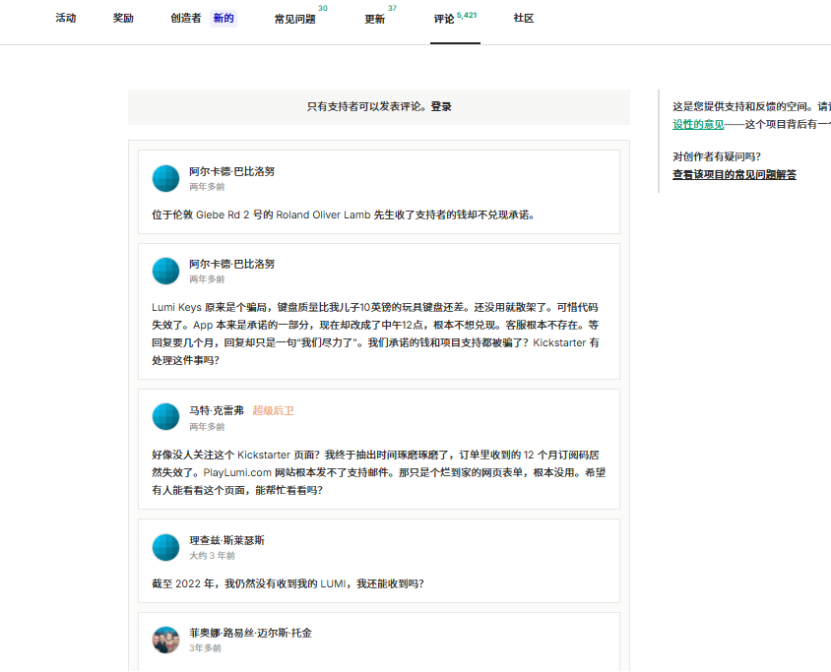Click the username 马特·克雷弗
The height and width of the screenshot is (672, 831).
216,411
